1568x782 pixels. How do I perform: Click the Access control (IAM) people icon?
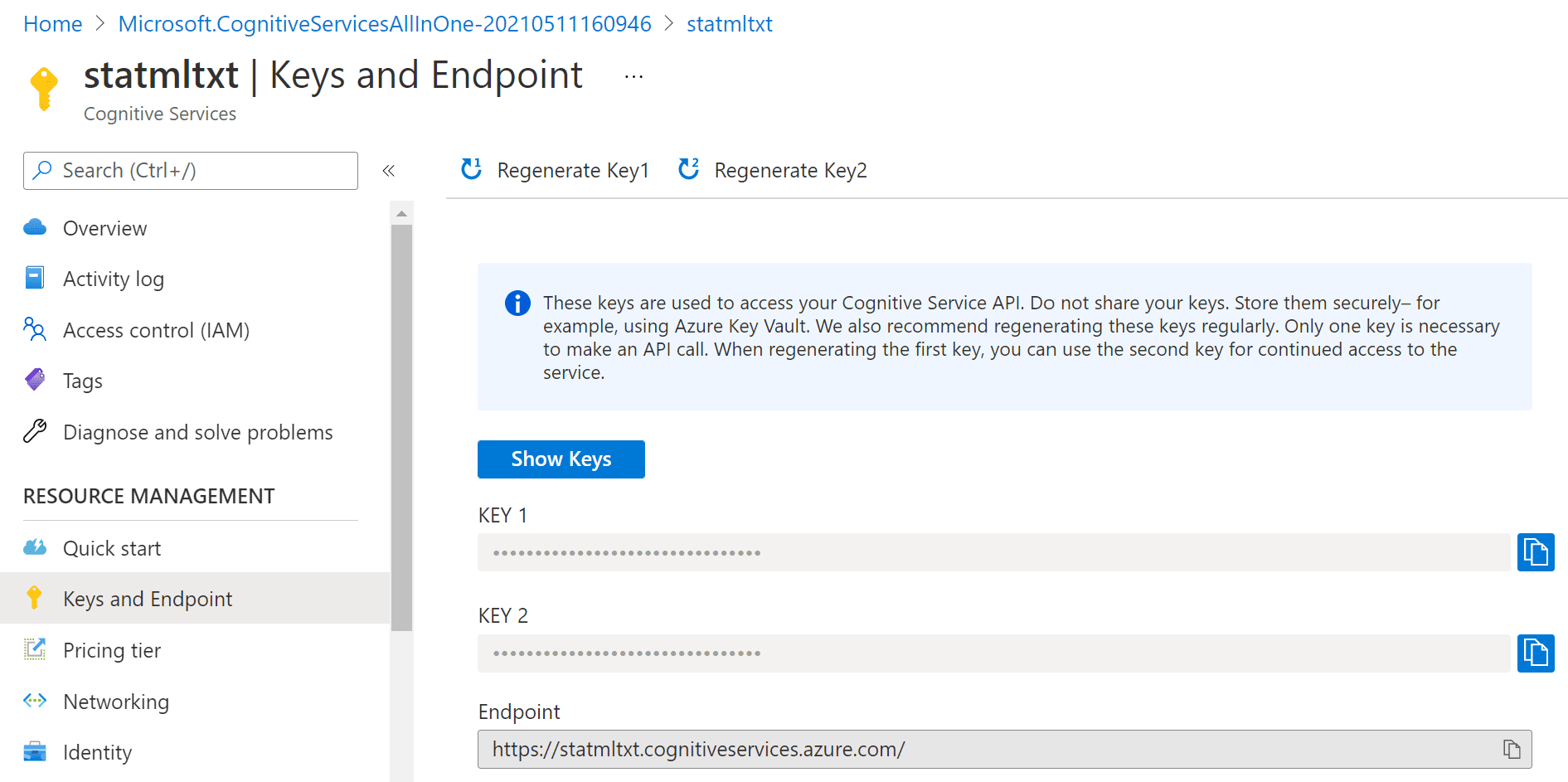coord(35,329)
